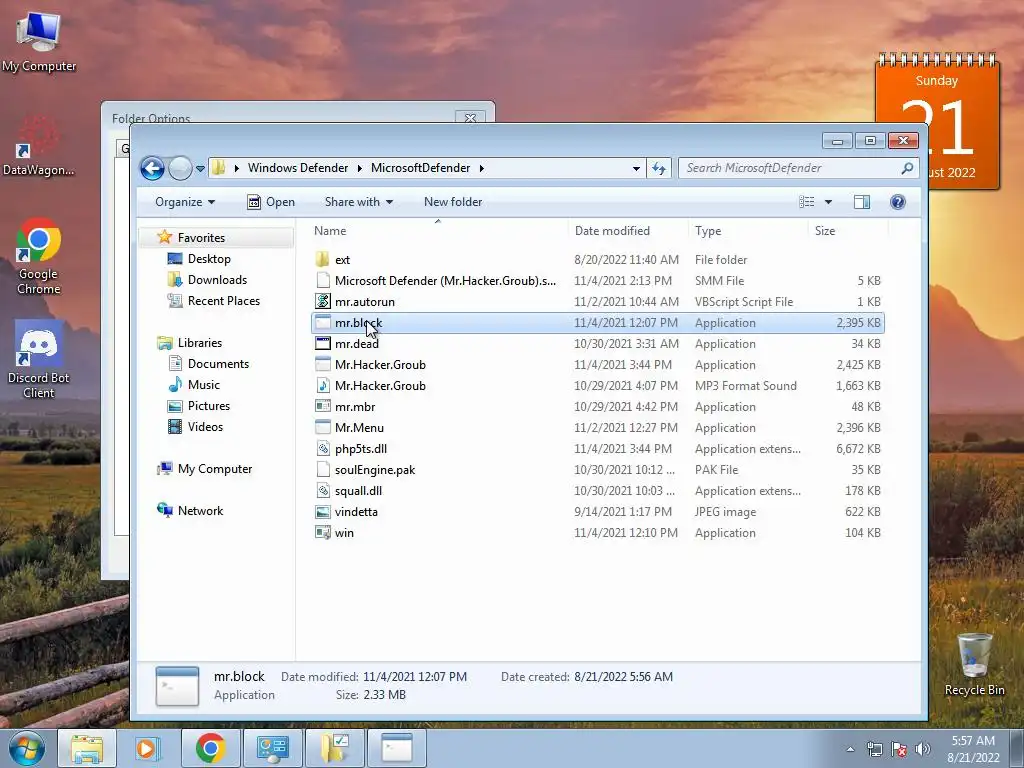Select the php5ts.dll file icon
The image size is (1024, 768).
(x=323, y=449)
